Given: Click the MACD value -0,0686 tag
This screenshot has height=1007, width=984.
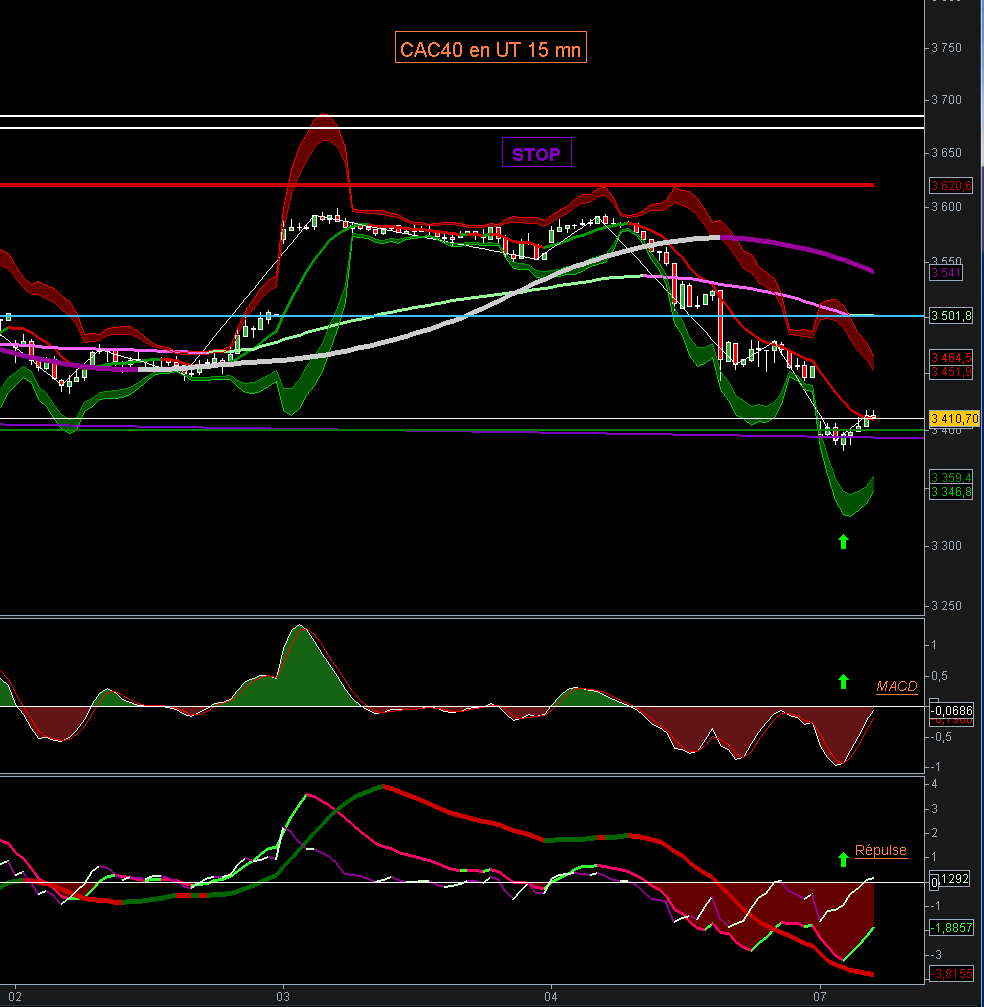Looking at the screenshot, I should tap(952, 710).
